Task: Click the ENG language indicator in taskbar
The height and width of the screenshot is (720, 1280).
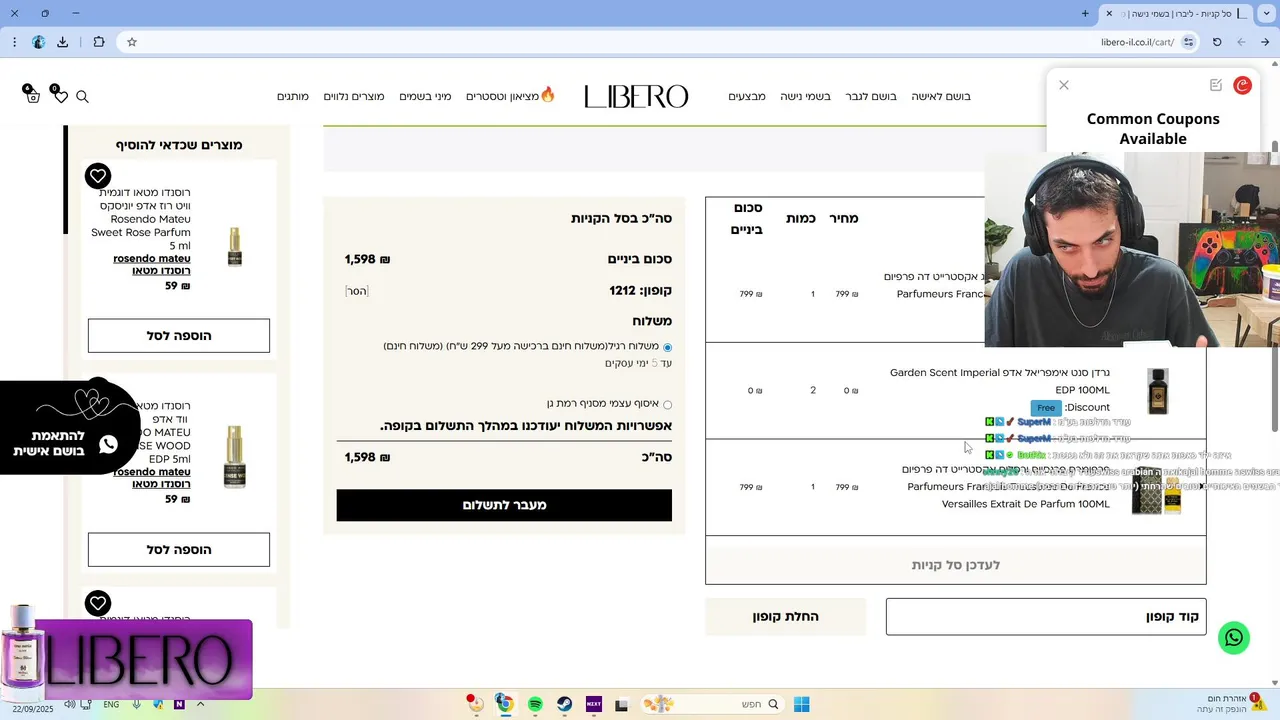Action: coord(111,704)
